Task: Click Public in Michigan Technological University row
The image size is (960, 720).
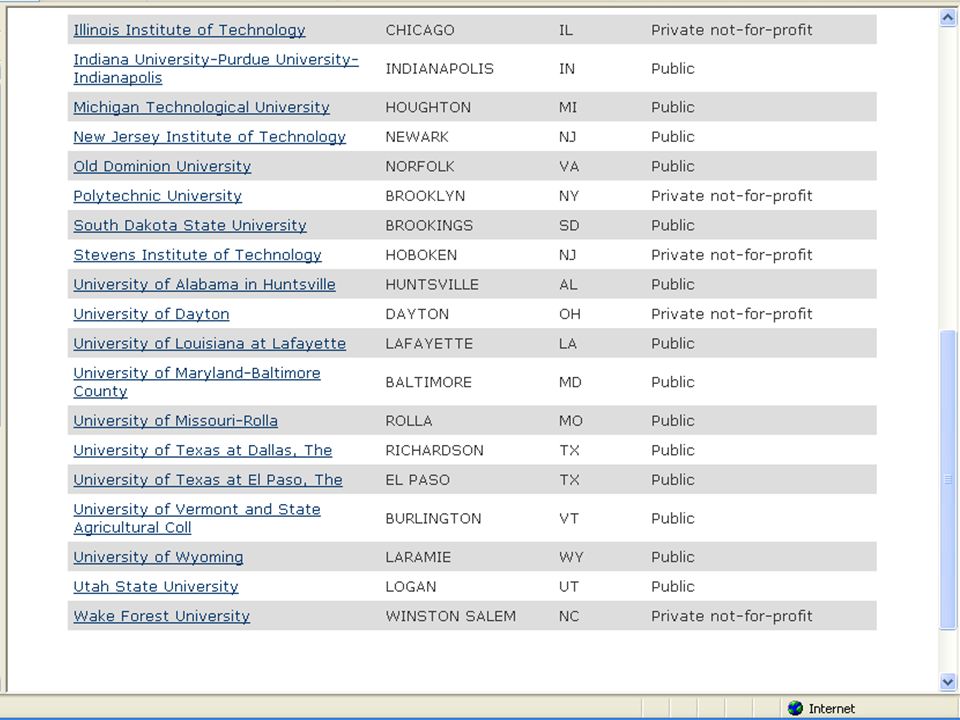Action: [673, 107]
